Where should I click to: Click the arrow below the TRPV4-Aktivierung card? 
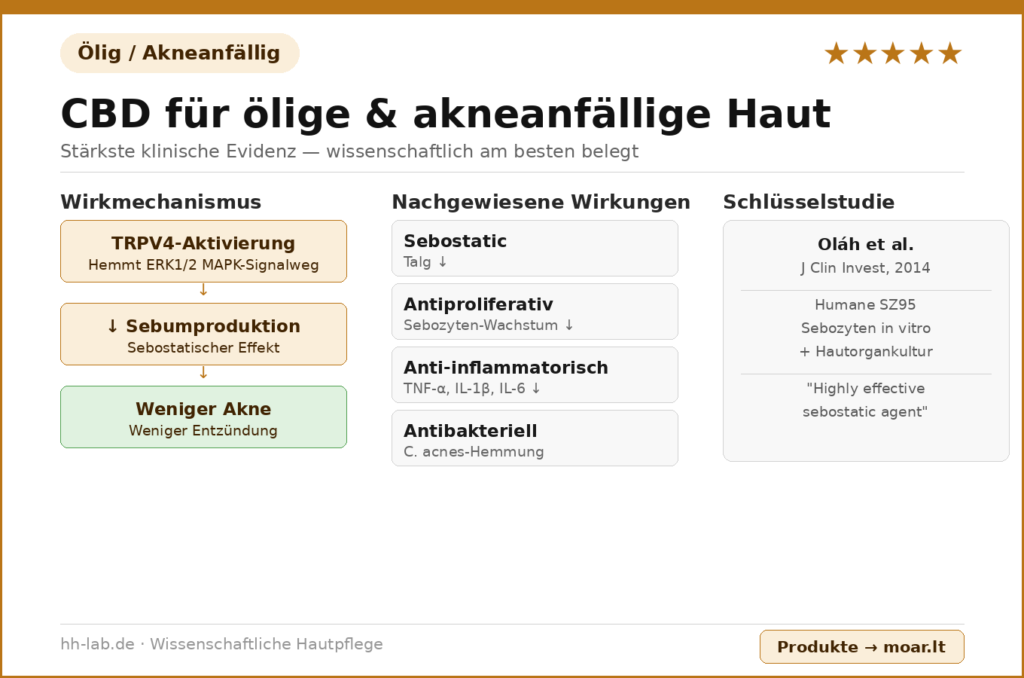(x=203, y=290)
